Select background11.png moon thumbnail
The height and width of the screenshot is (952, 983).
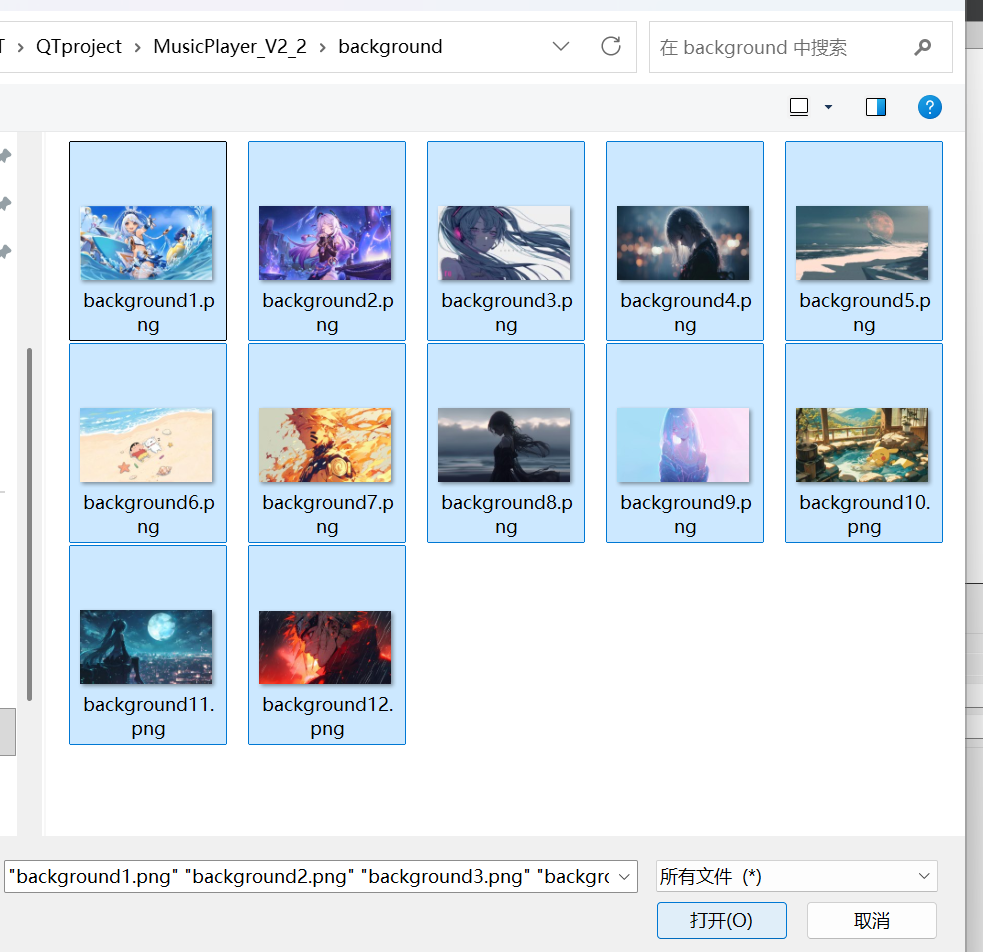[146, 647]
